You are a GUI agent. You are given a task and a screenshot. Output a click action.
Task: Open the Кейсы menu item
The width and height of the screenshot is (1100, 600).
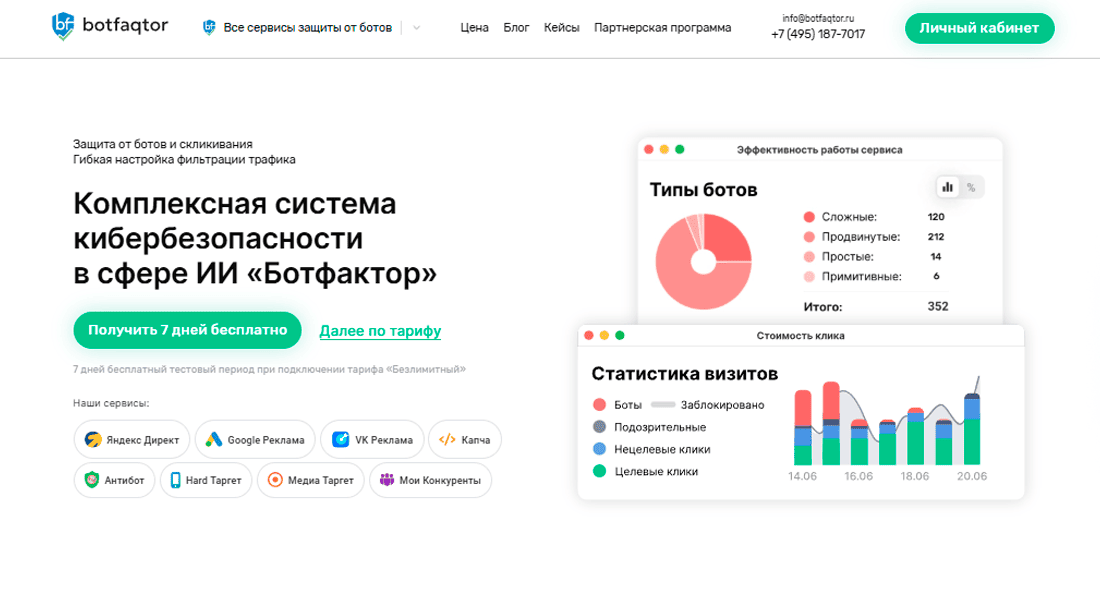pyautogui.click(x=561, y=28)
